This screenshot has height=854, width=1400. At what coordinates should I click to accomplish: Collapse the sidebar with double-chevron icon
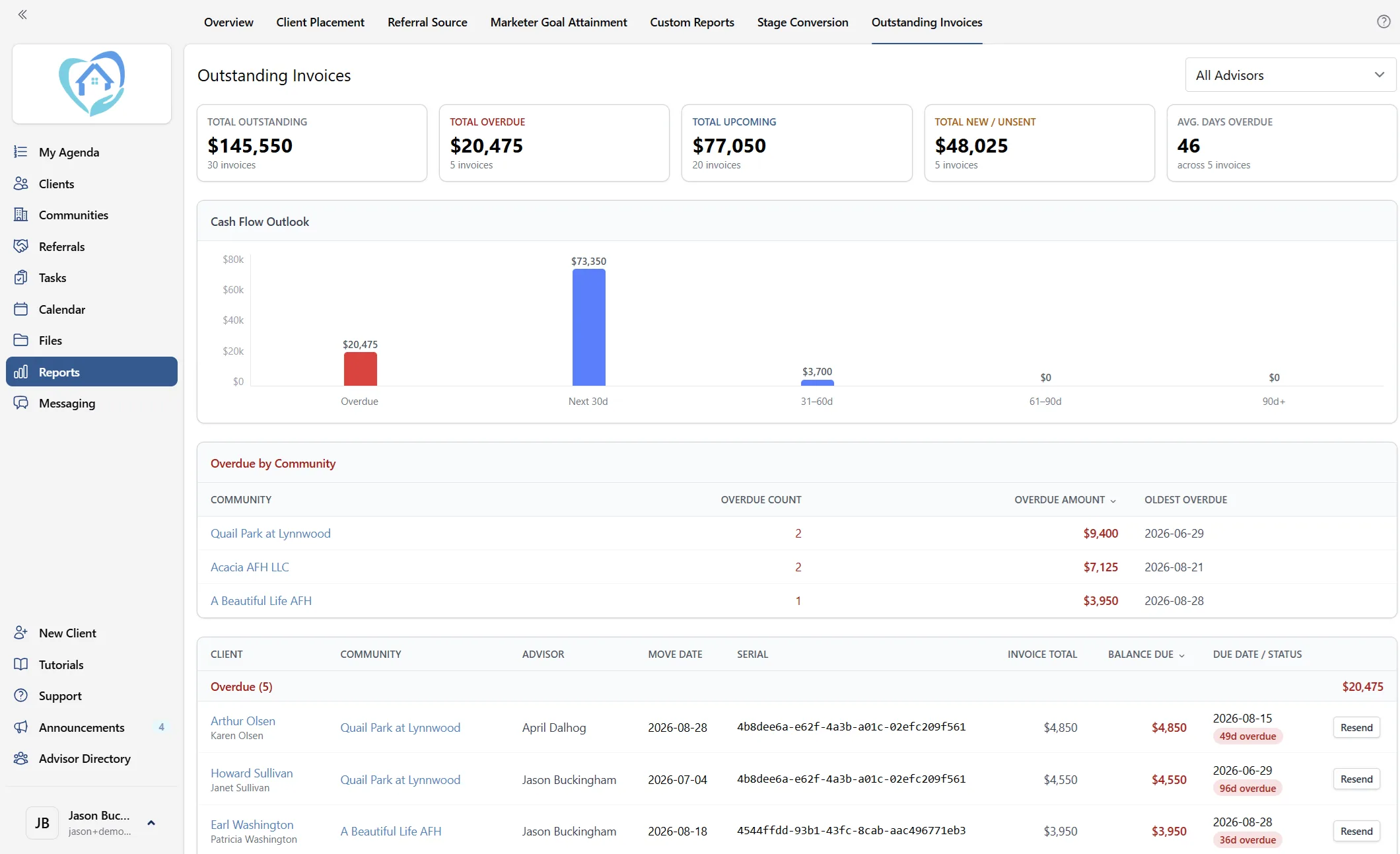22,15
